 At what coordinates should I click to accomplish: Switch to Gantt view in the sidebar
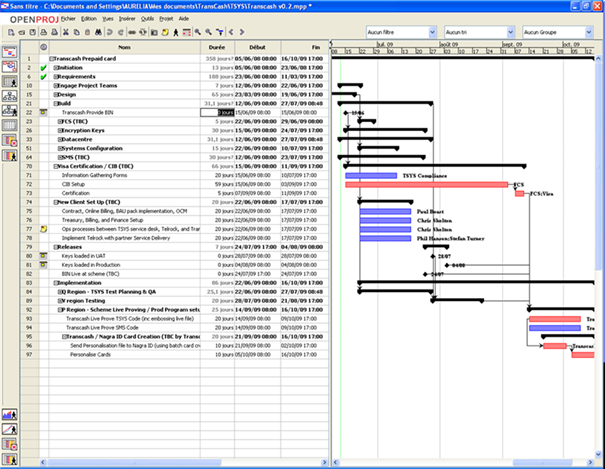point(10,52)
